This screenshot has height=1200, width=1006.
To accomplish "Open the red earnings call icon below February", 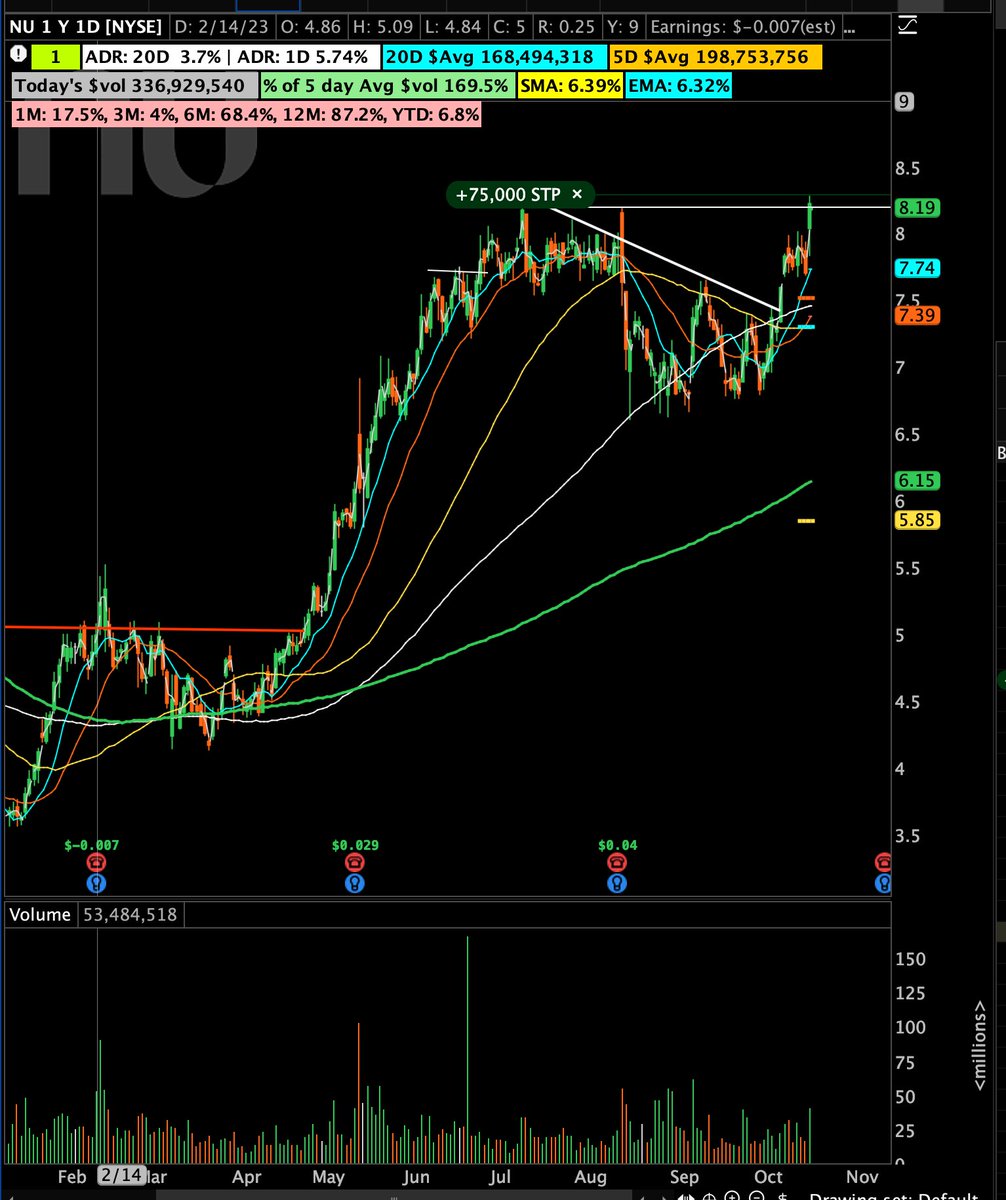I will point(97,861).
